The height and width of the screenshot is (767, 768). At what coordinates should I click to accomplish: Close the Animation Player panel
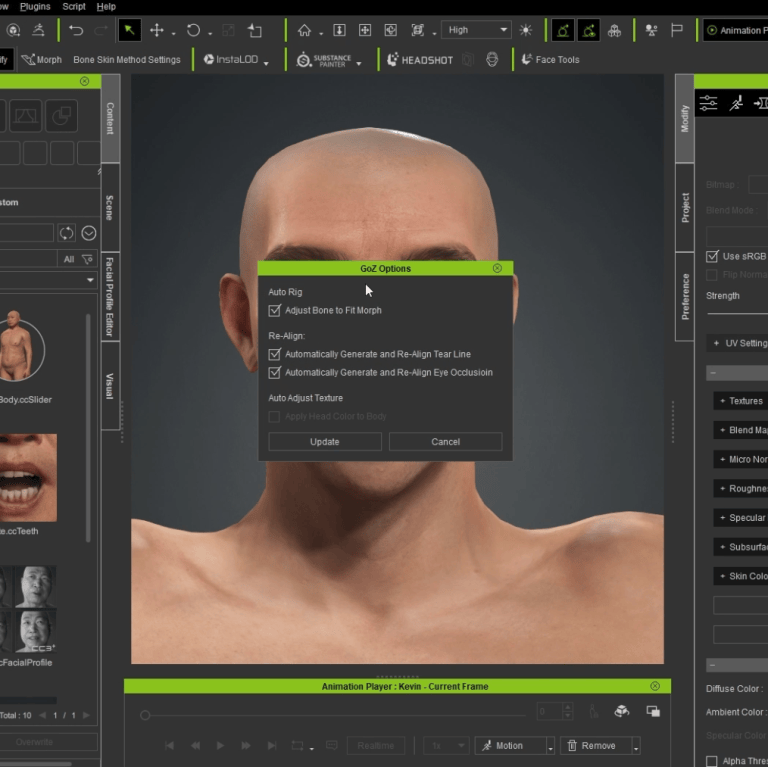point(655,686)
